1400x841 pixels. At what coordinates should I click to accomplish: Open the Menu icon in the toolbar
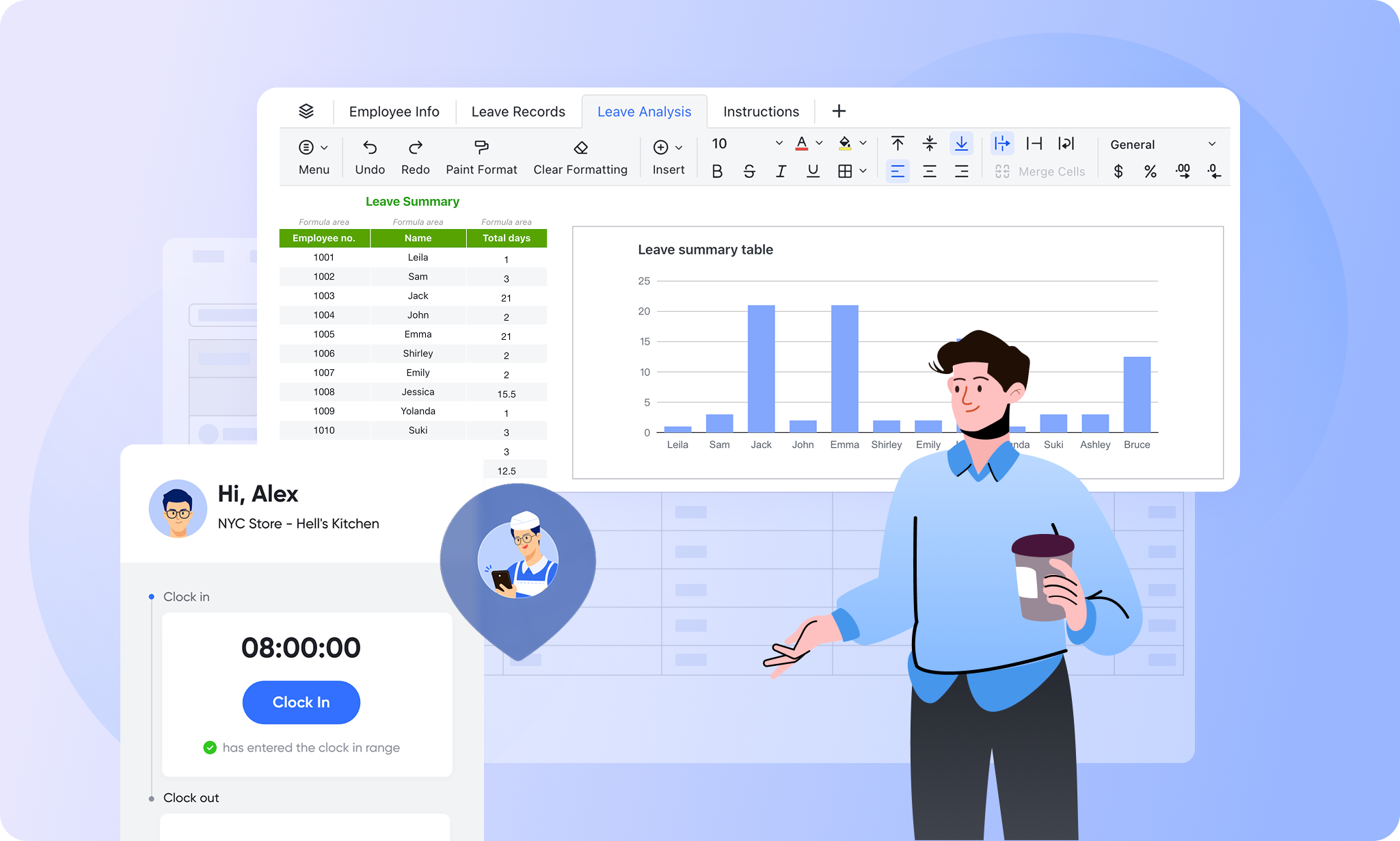tap(306, 147)
